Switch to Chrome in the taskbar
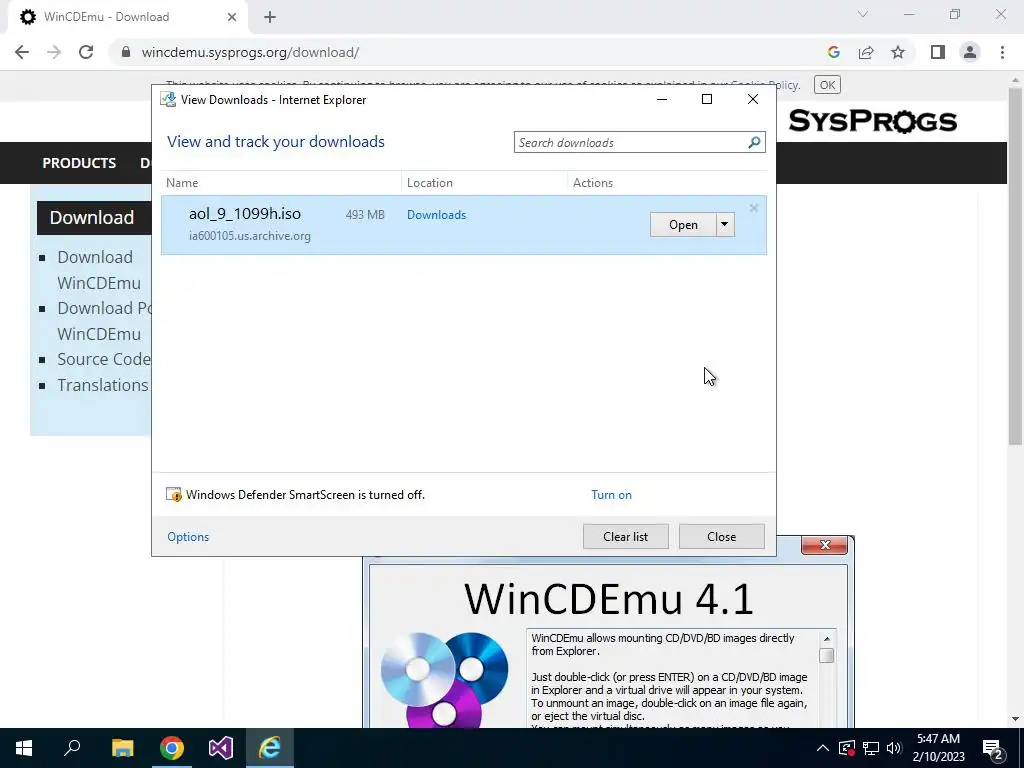Image resolution: width=1024 pixels, height=768 pixels. point(172,748)
